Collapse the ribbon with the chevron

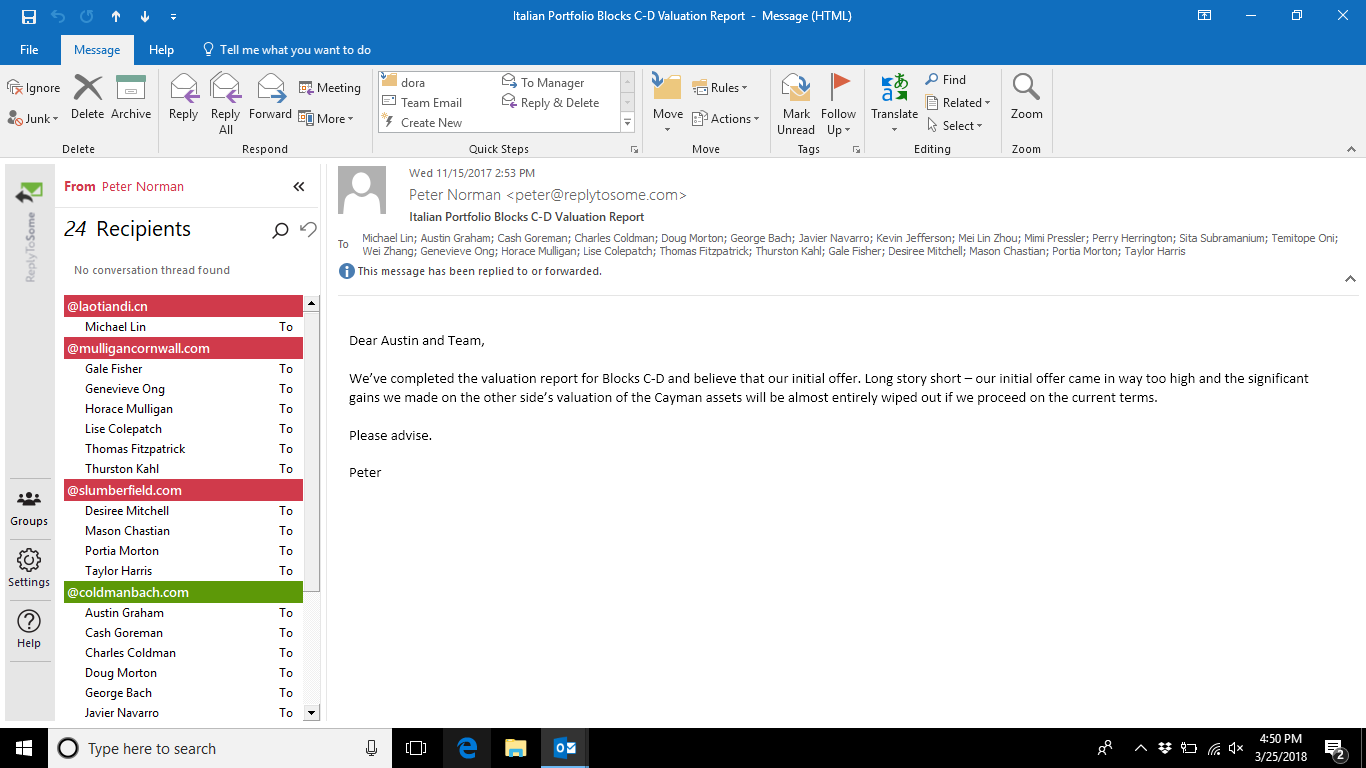(x=1350, y=148)
